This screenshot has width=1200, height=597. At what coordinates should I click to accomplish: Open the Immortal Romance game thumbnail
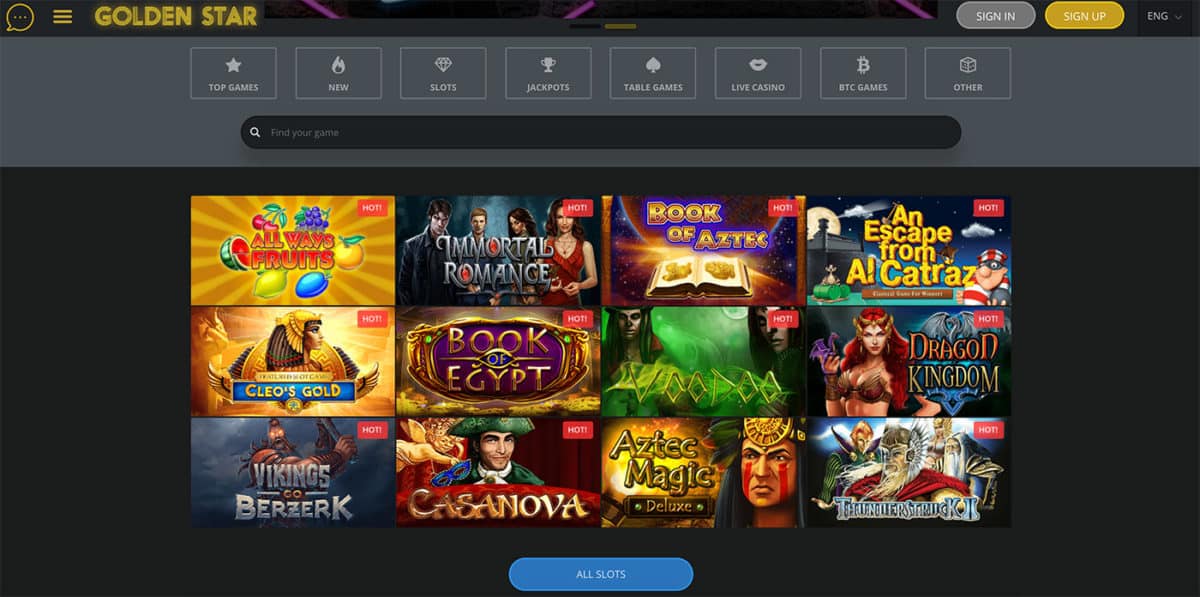(x=498, y=250)
